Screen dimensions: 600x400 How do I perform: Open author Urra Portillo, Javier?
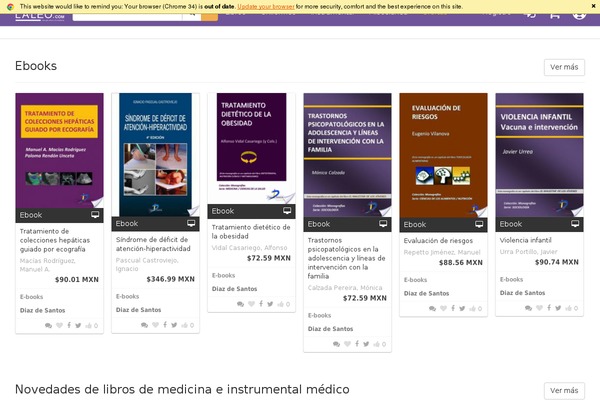tap(528, 252)
